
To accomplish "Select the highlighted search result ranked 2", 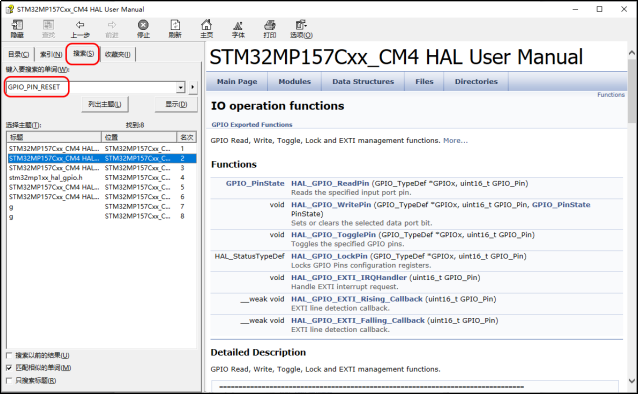I will point(102,159).
